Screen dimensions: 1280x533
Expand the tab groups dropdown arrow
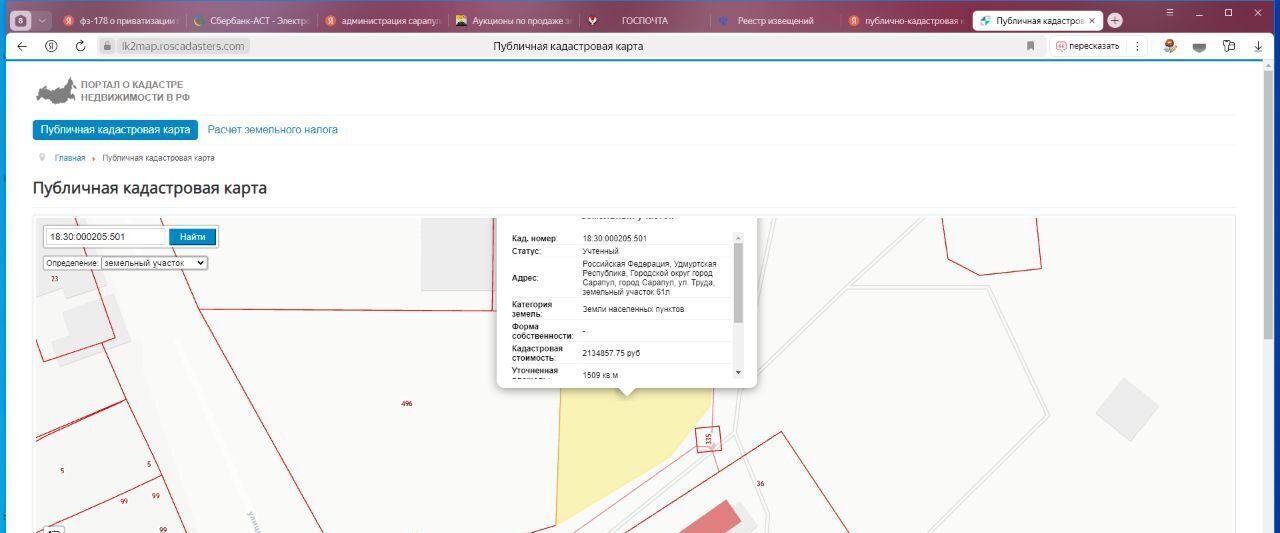[42, 20]
